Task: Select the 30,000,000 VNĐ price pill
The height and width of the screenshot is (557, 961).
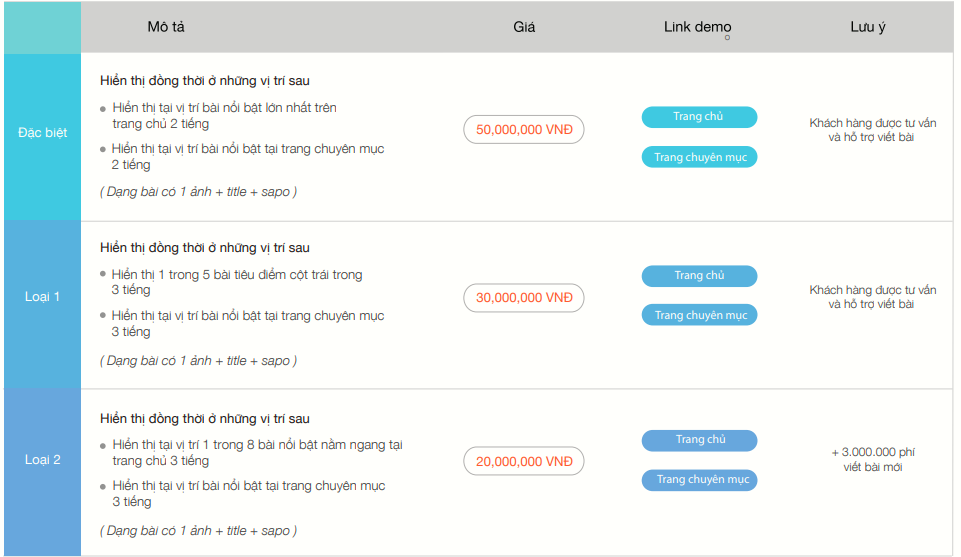Action: click(x=523, y=298)
